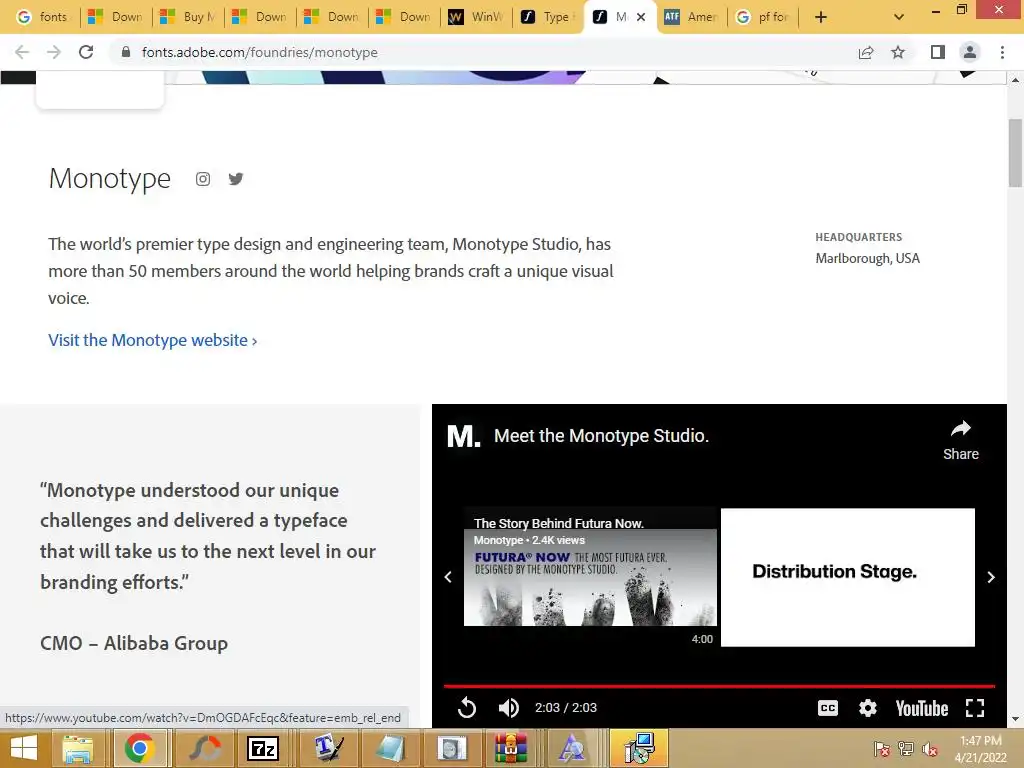The width and height of the screenshot is (1024, 768).
Task: Open the Chrome profile avatar
Action: tap(970, 52)
